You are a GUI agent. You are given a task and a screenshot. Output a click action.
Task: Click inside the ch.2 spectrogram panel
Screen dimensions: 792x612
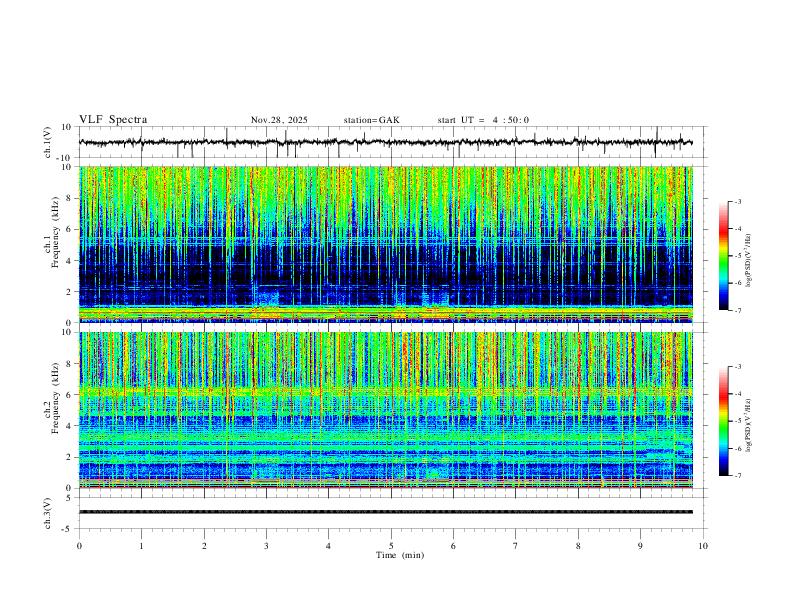(385, 410)
